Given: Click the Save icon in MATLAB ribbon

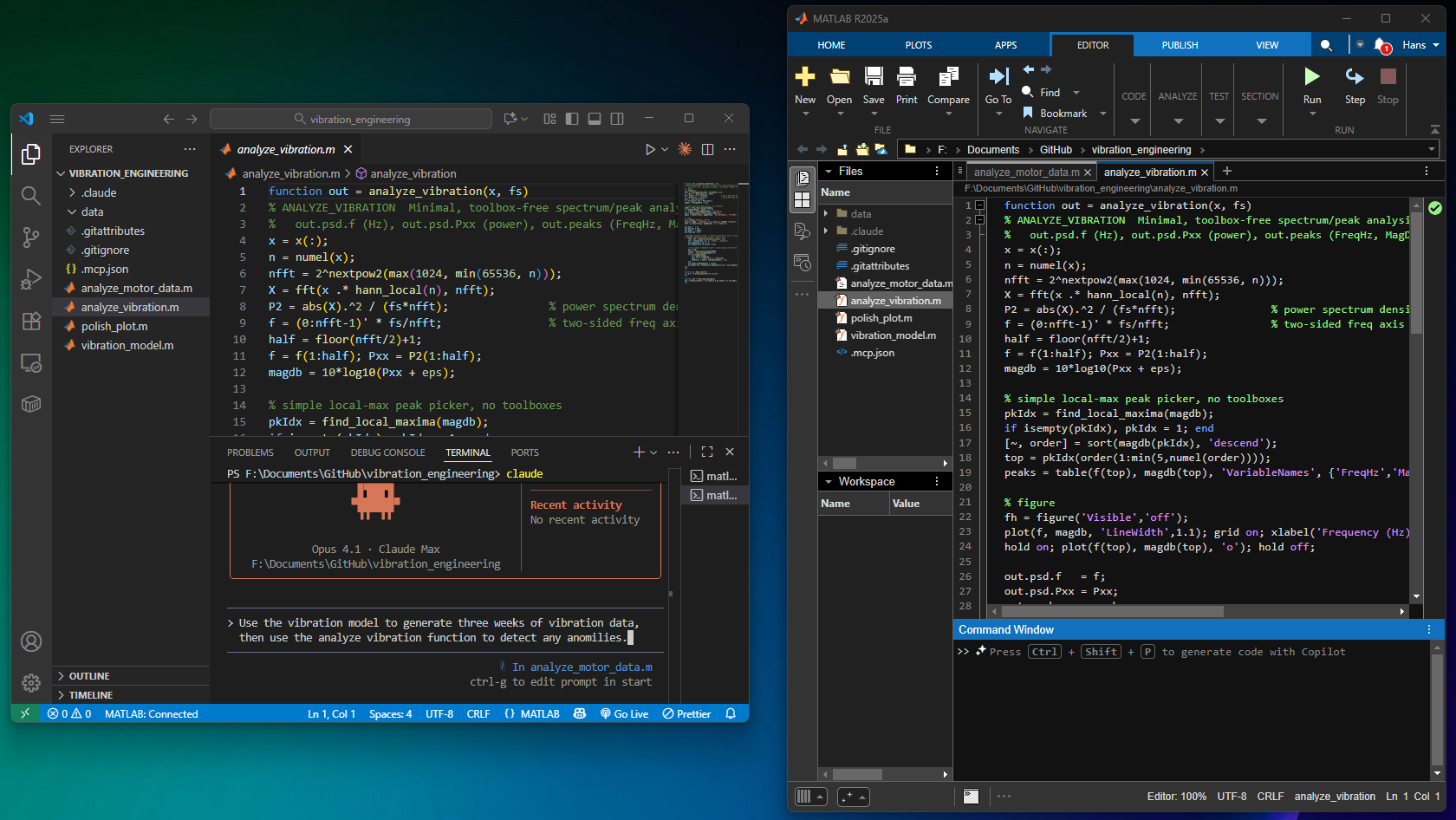Looking at the screenshot, I should [874, 78].
